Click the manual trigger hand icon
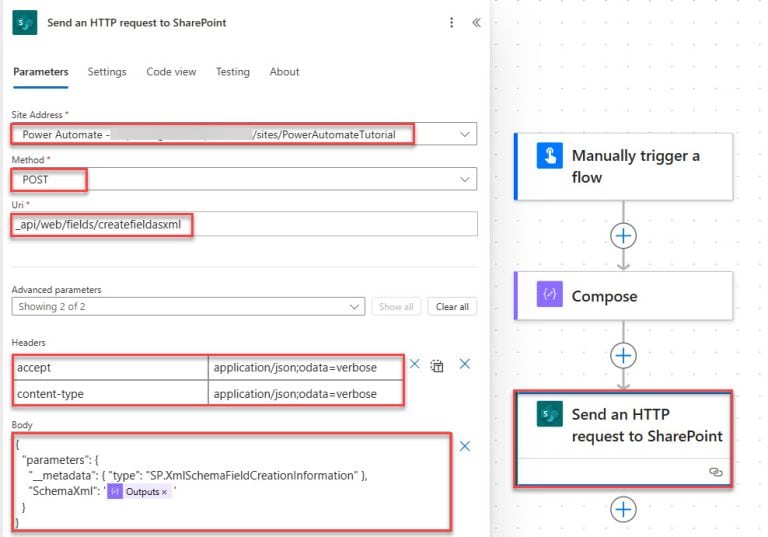This screenshot has height=537, width=768. pos(549,155)
